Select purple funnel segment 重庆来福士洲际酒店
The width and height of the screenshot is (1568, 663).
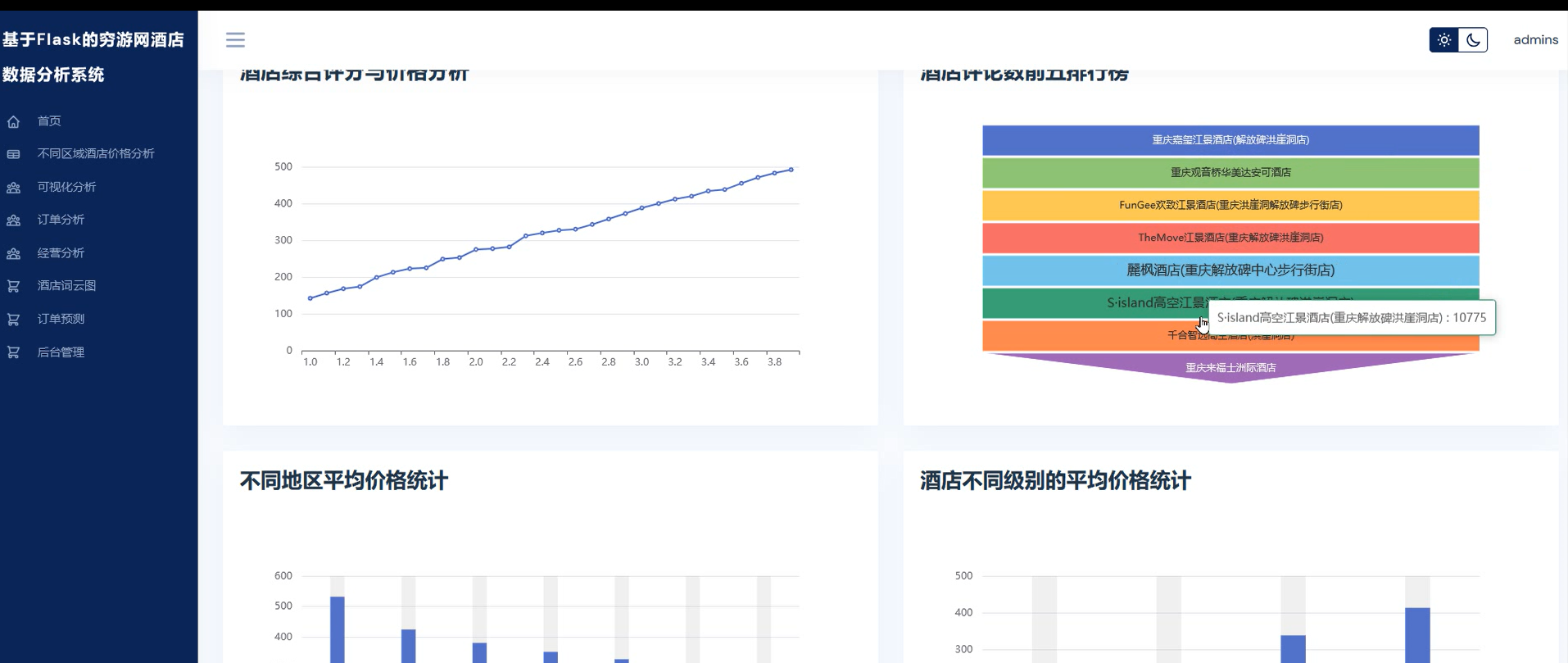click(1230, 366)
